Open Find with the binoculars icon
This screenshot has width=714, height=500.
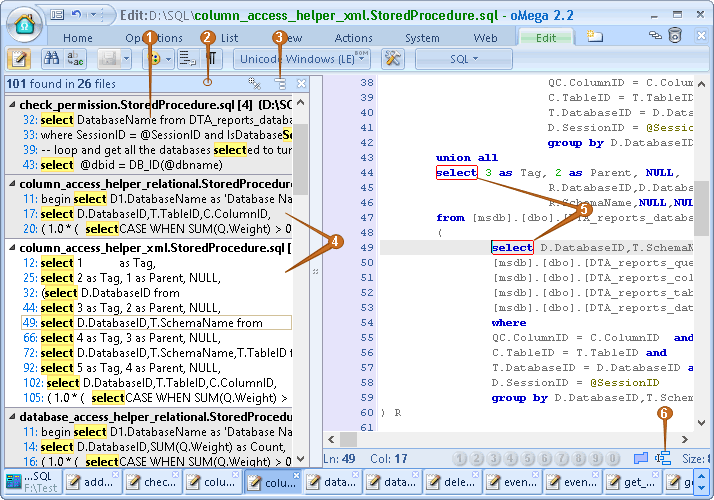pyautogui.click(x=51, y=58)
